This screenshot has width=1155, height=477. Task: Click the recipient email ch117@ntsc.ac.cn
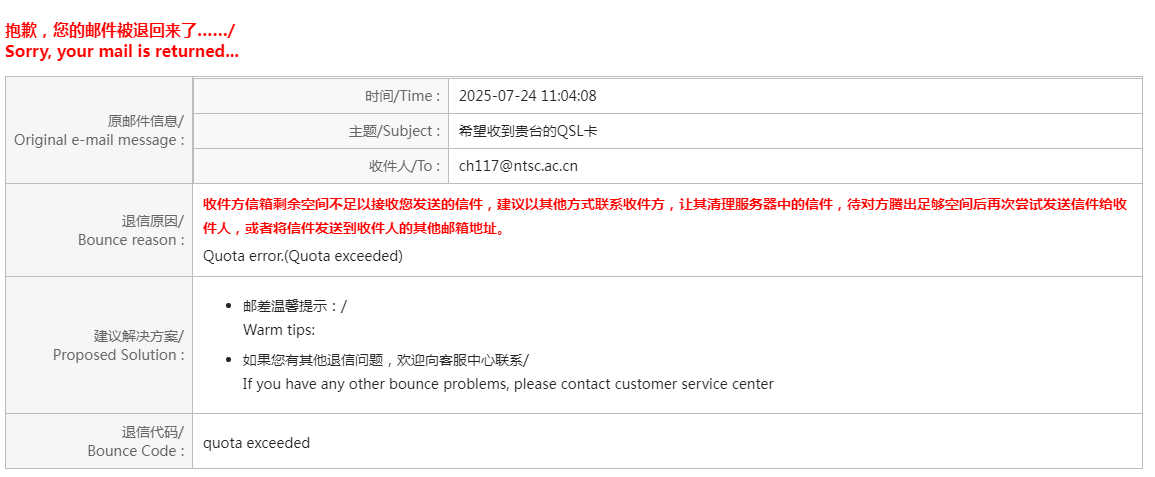click(518, 166)
